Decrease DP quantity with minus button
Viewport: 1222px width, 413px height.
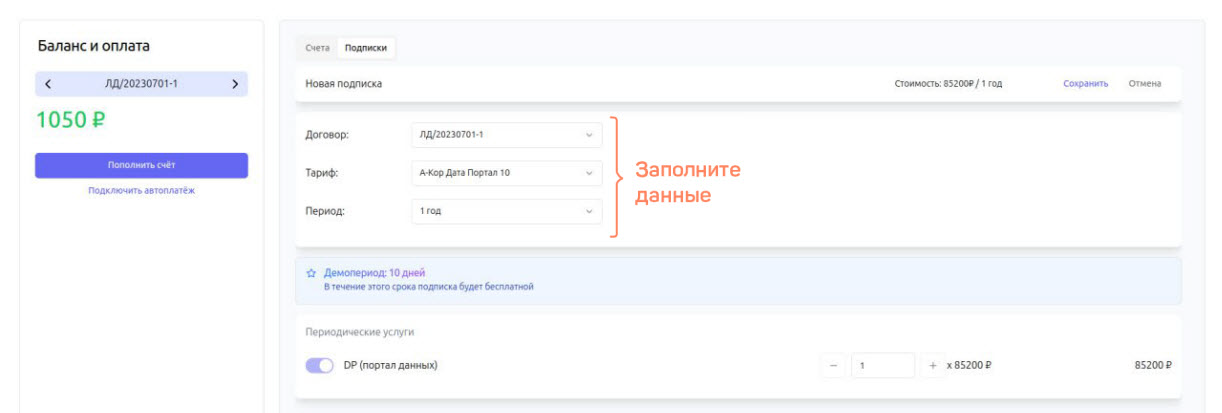(835, 366)
